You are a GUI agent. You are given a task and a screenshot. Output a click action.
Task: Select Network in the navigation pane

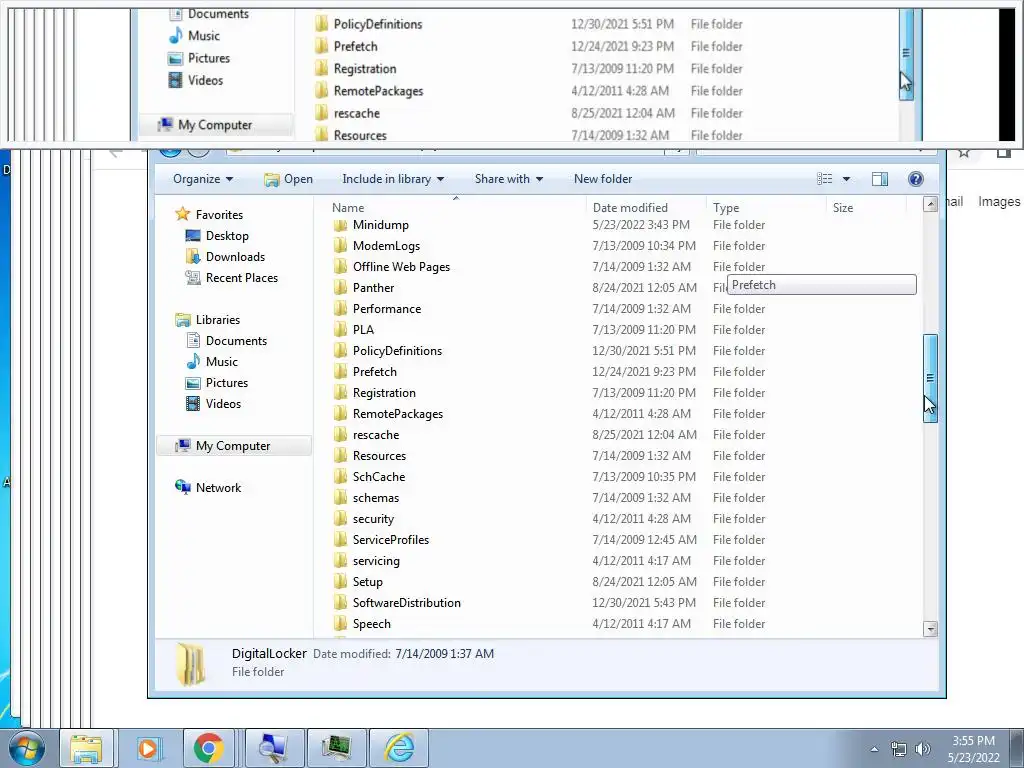pos(208,487)
